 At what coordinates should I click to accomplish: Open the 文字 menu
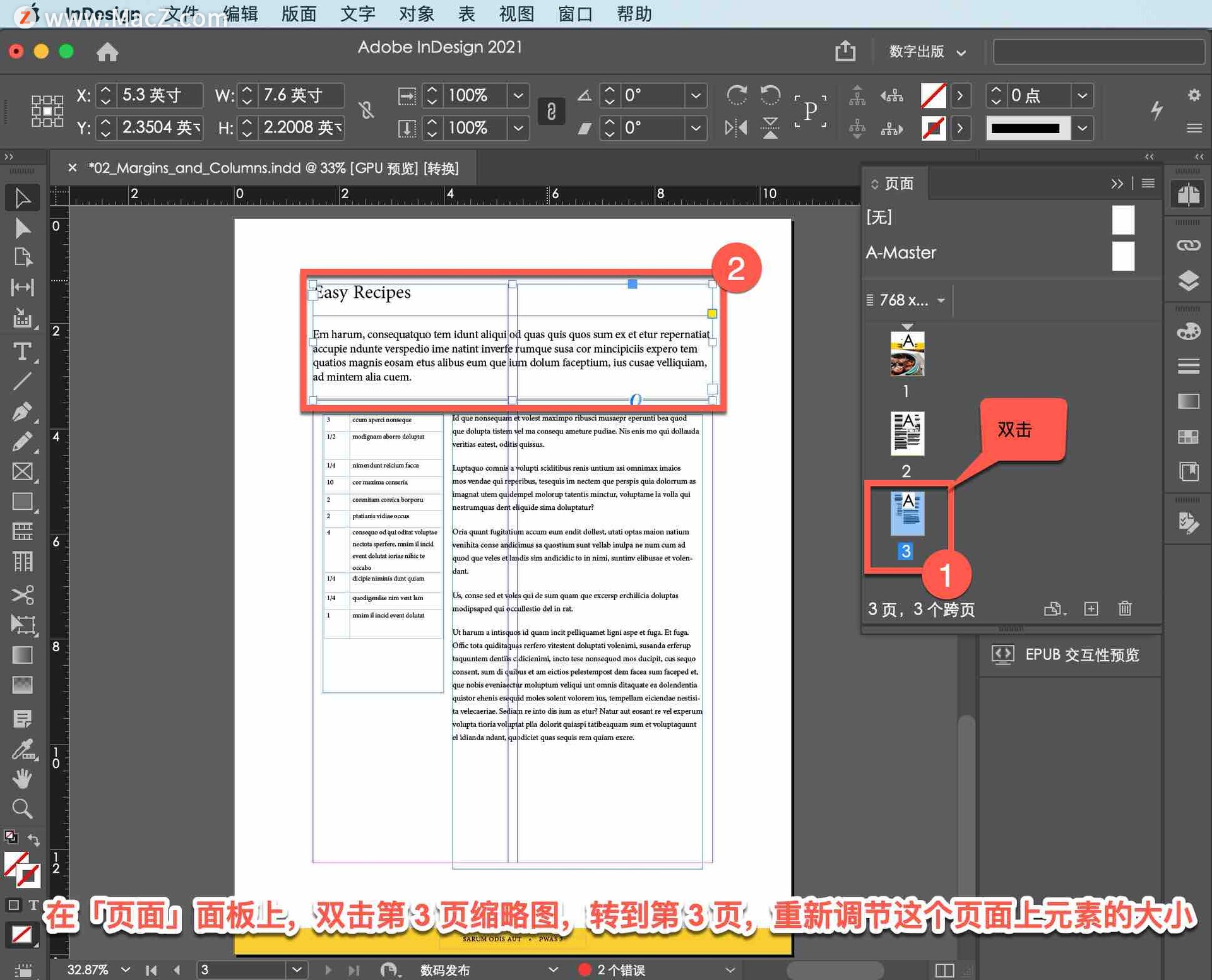pyautogui.click(x=357, y=13)
